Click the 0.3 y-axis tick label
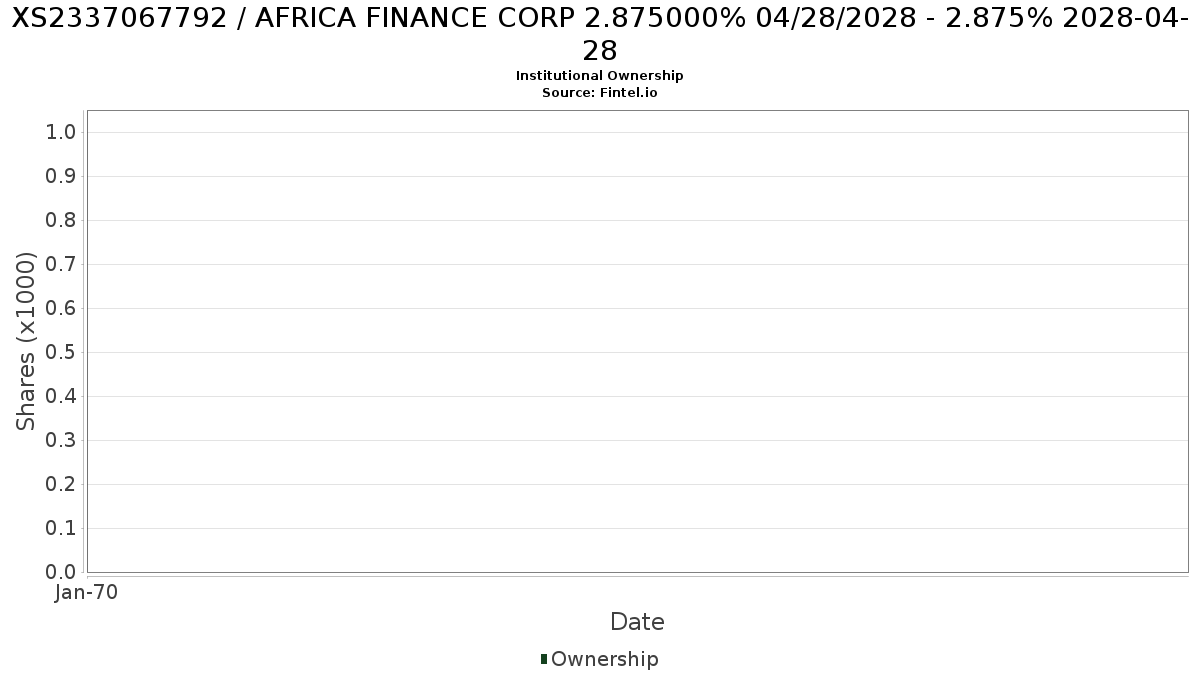This screenshot has width=1200, height=675. pyautogui.click(x=61, y=440)
